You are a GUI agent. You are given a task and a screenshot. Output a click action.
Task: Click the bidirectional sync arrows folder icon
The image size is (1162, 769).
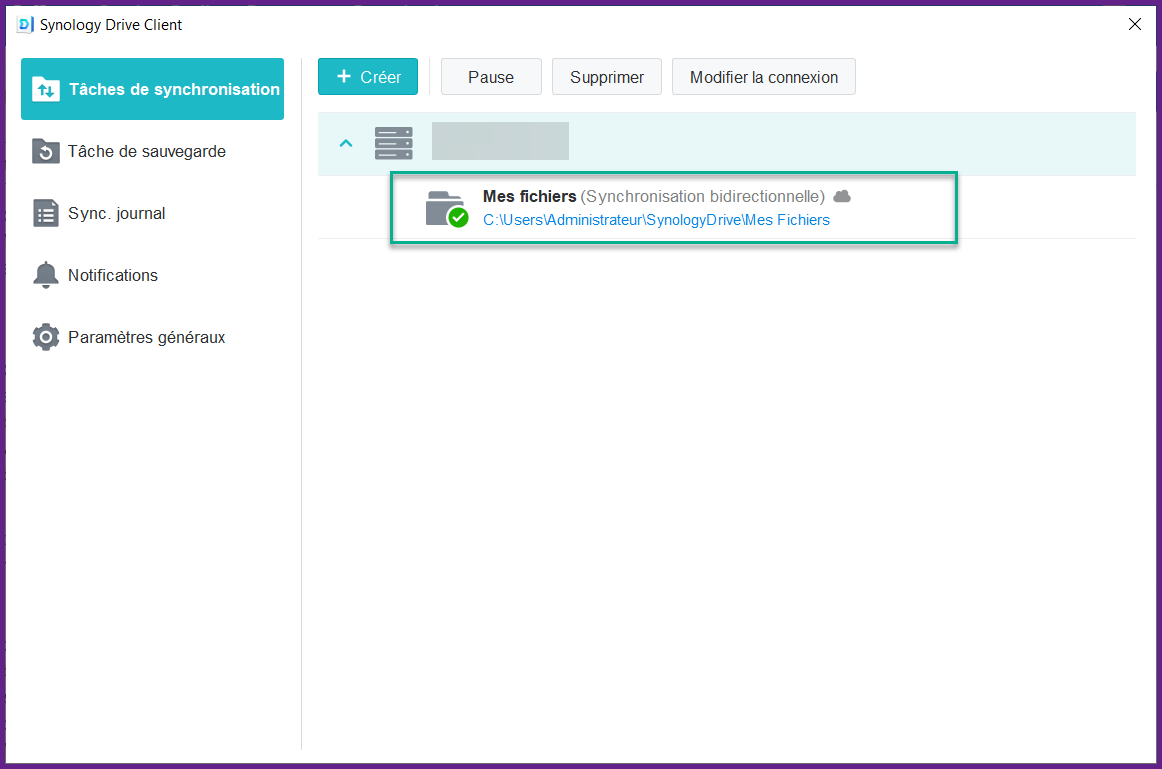point(46,89)
